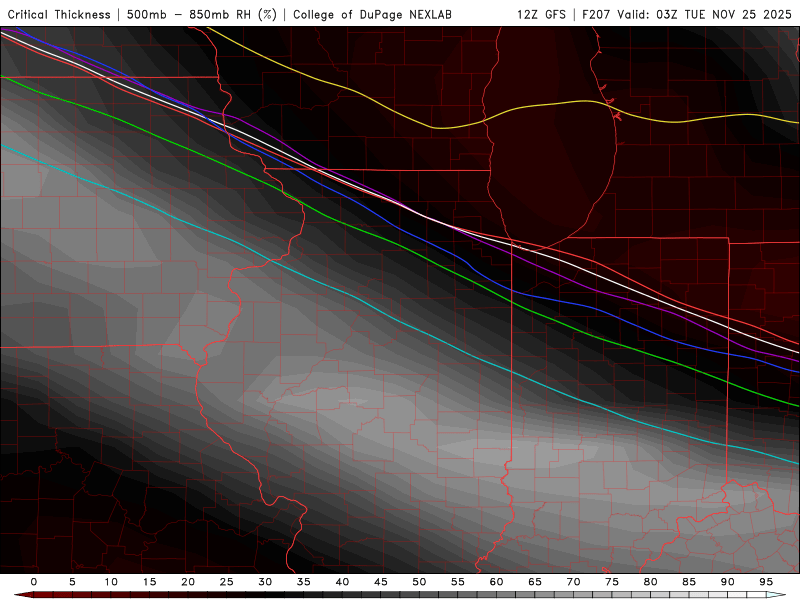Click the color scale label '95'
Image resolution: width=800 pixels, height=600 pixels.
(x=766, y=582)
